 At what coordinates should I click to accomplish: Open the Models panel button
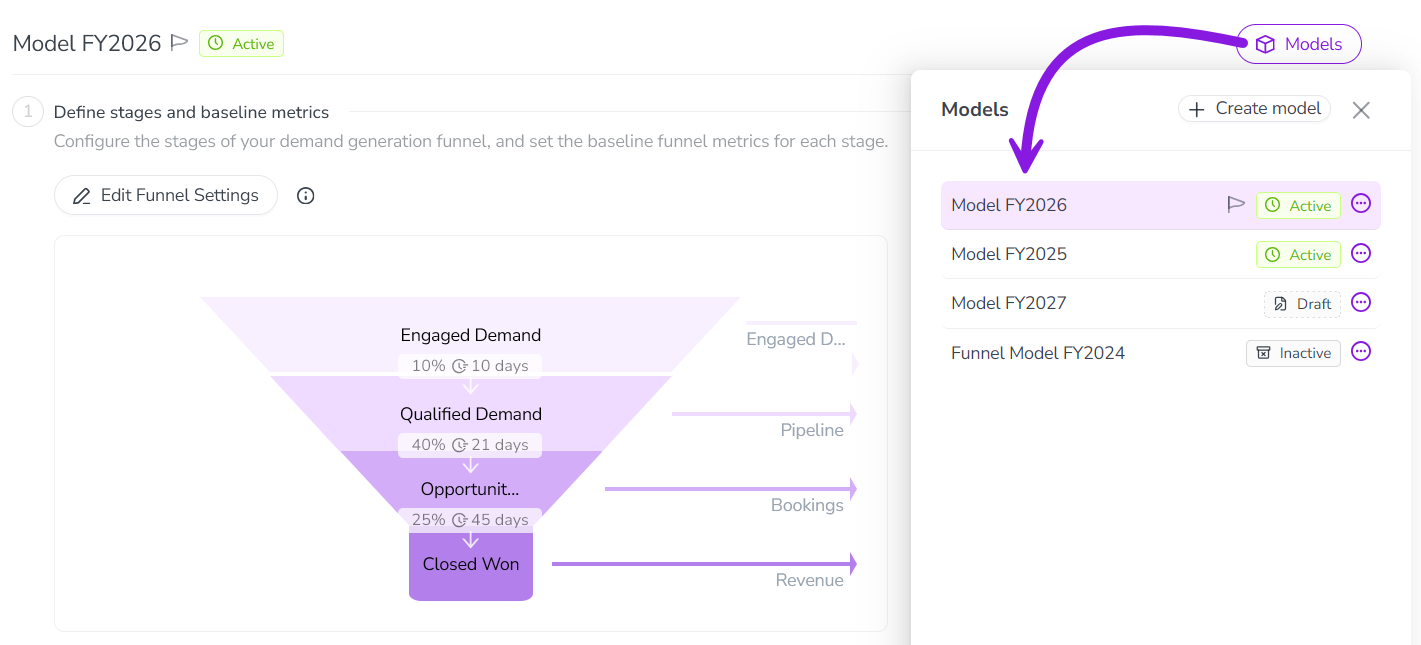1298,44
